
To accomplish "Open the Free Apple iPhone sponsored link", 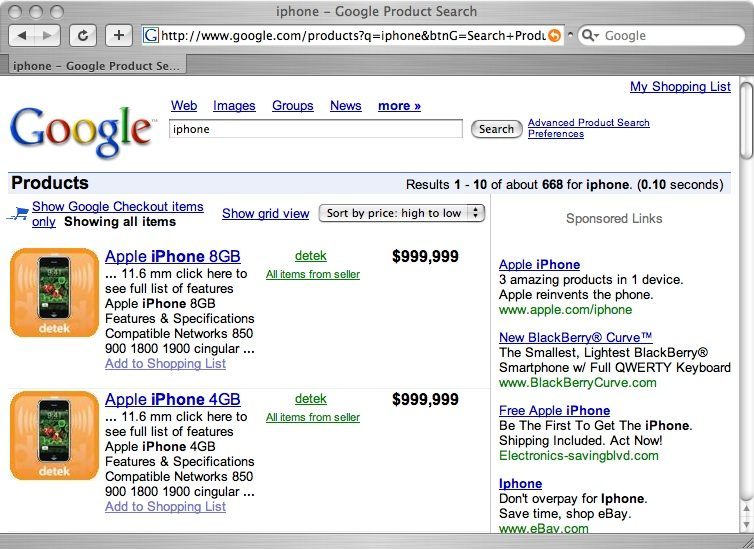I will [554, 411].
